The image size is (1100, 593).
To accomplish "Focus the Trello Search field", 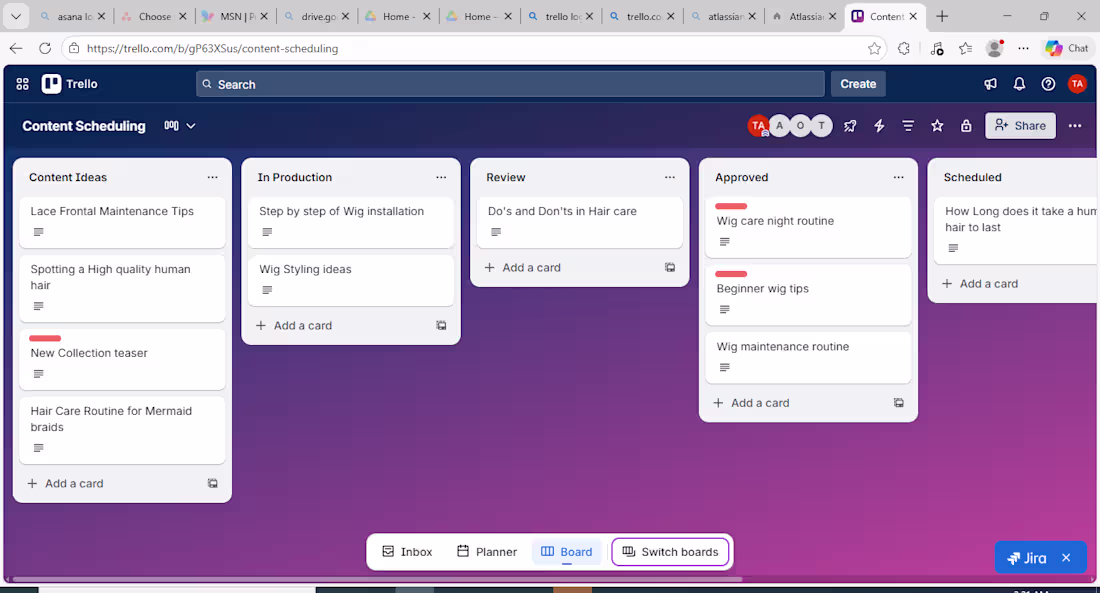I will click(x=510, y=84).
